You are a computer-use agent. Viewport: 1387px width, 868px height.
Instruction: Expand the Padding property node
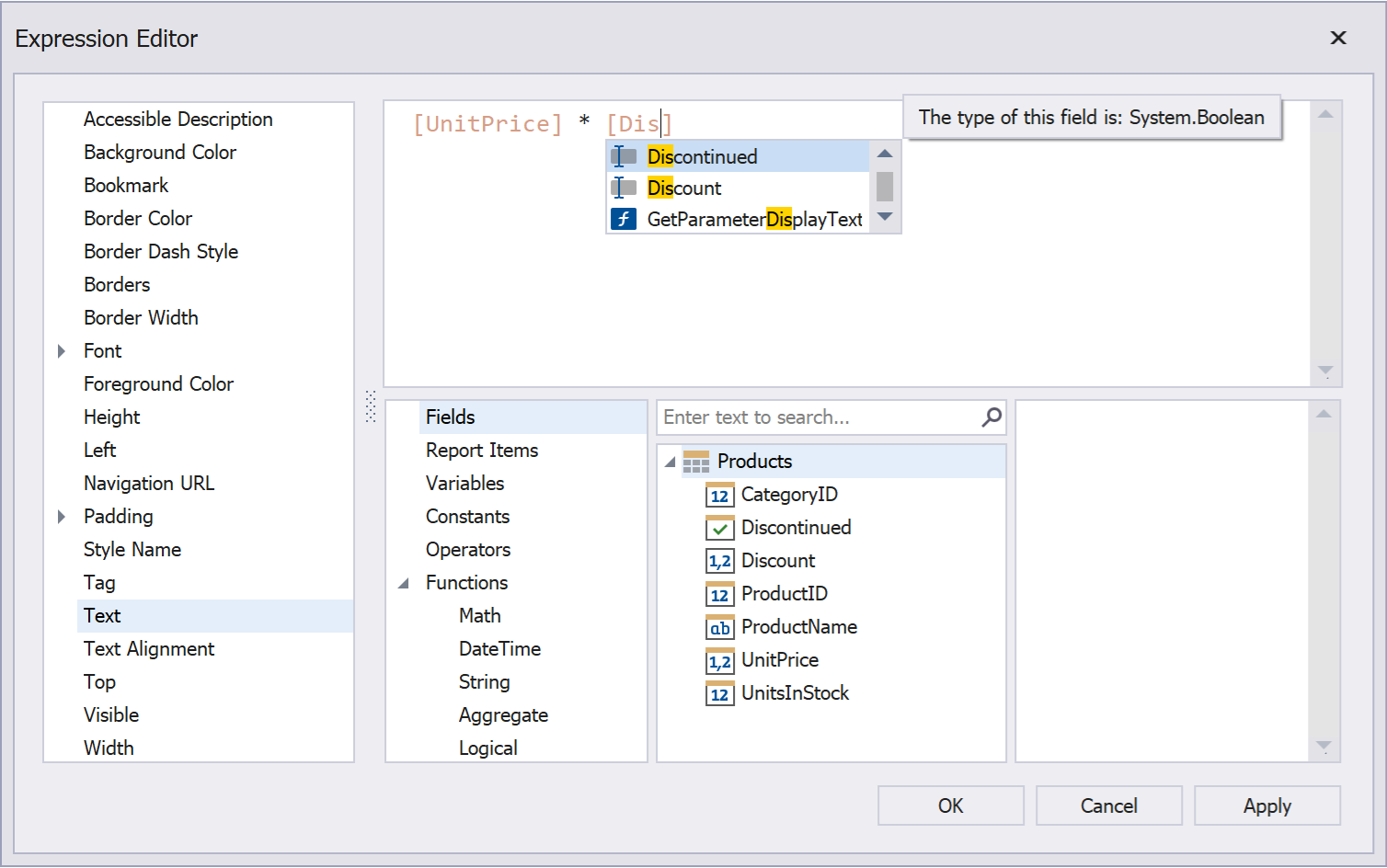pos(62,517)
